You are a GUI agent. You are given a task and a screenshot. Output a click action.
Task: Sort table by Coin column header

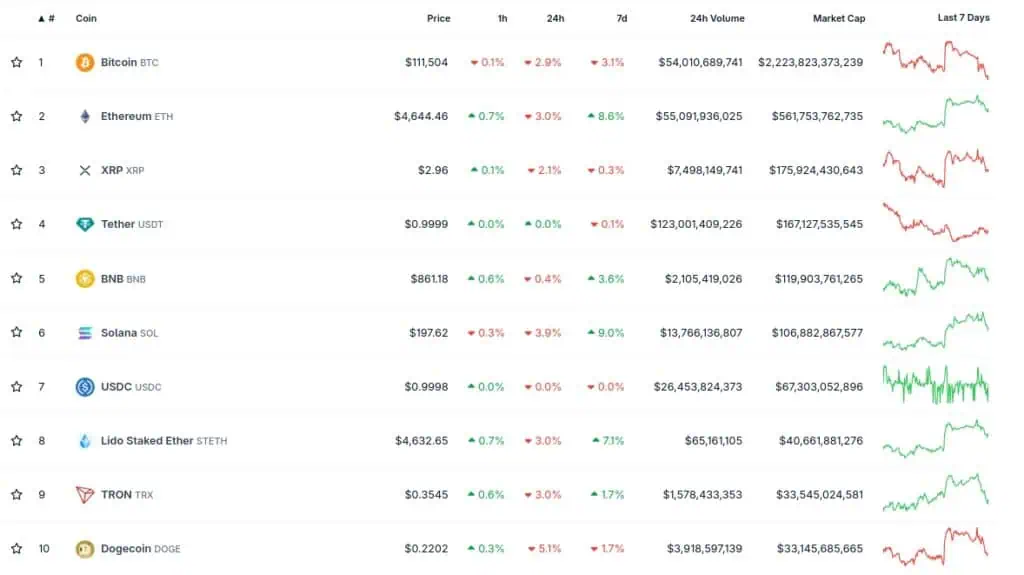pyautogui.click(x=86, y=18)
